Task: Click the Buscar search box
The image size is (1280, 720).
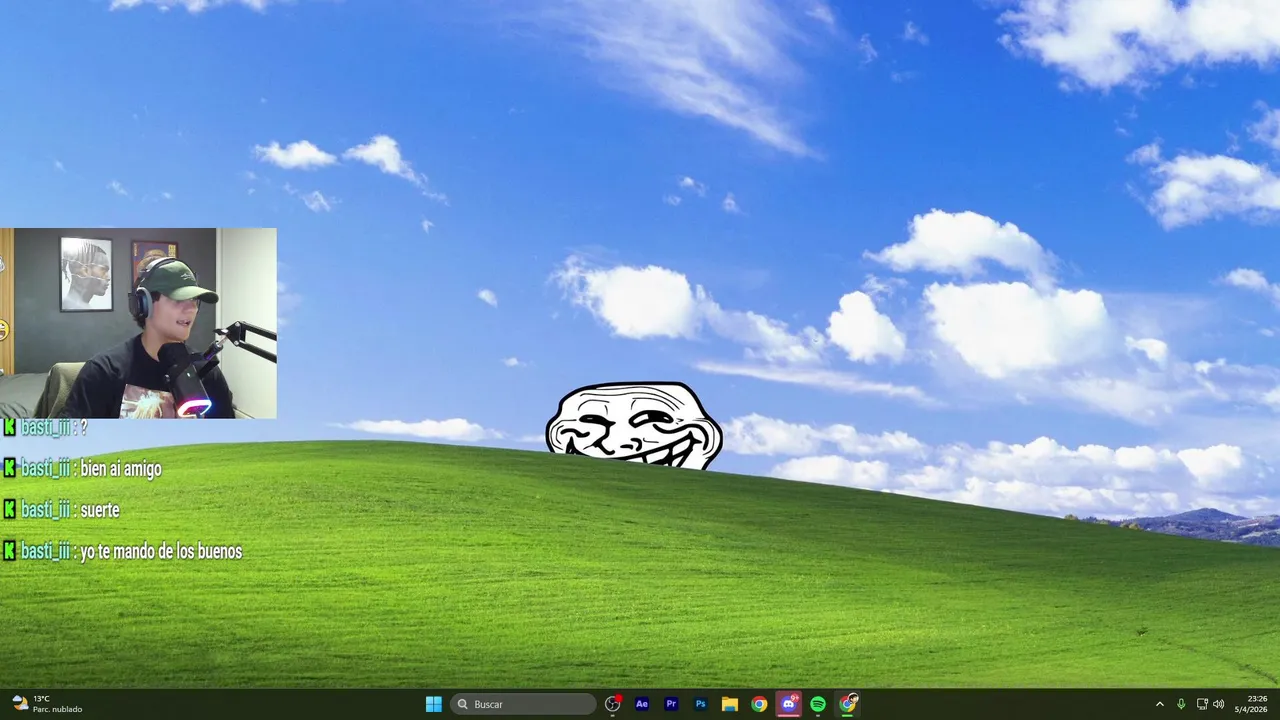Action: [x=523, y=704]
